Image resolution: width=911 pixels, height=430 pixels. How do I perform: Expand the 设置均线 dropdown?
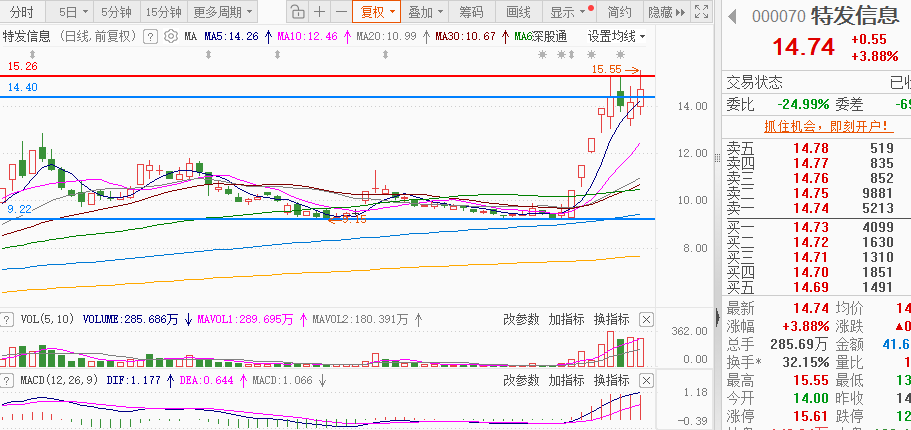pos(616,37)
